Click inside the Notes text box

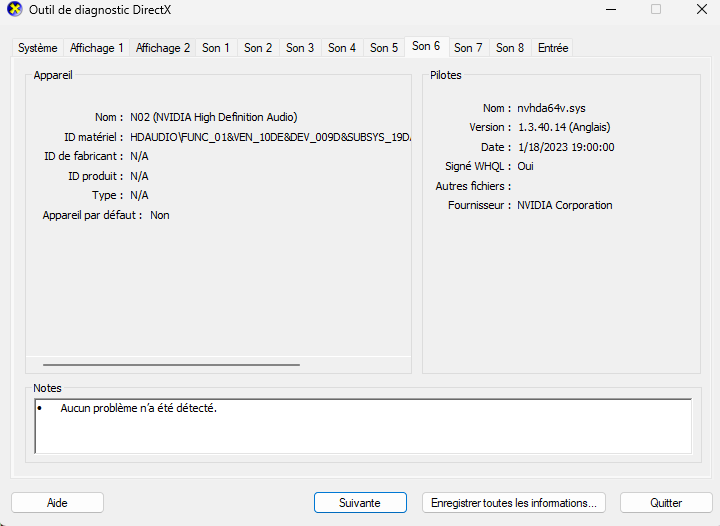coord(363,426)
